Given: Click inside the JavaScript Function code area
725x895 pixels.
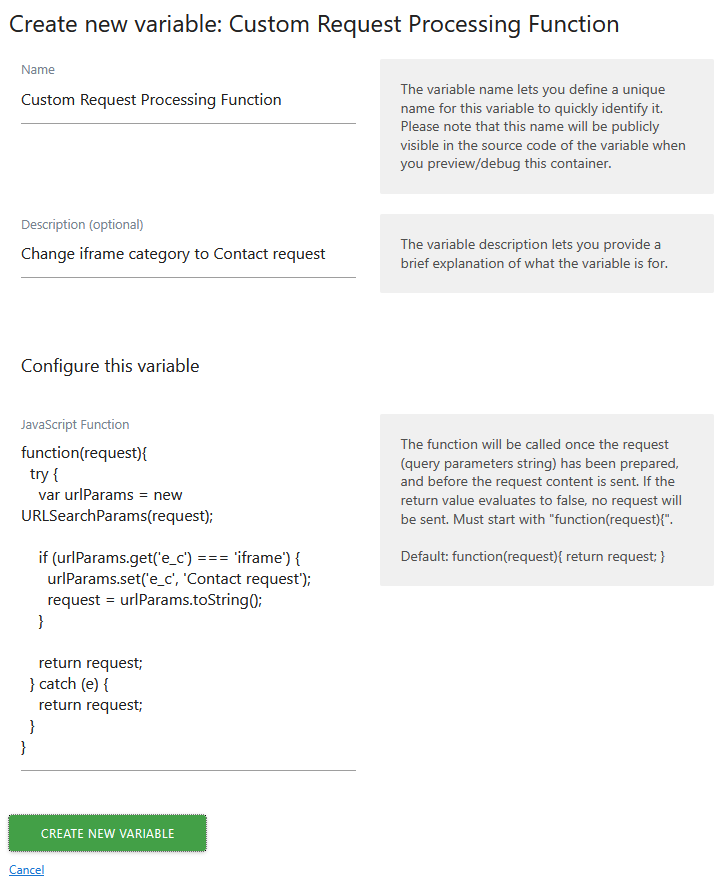Looking at the screenshot, I should point(180,600).
